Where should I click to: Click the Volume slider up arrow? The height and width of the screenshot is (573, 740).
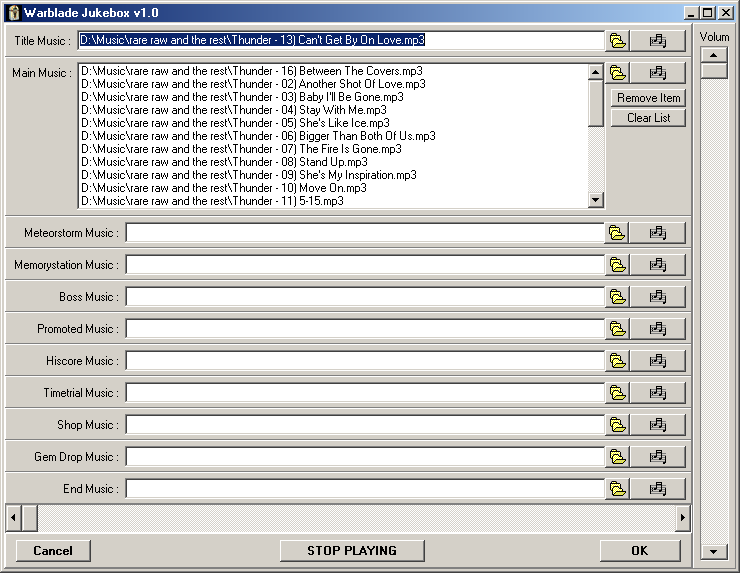(714, 54)
